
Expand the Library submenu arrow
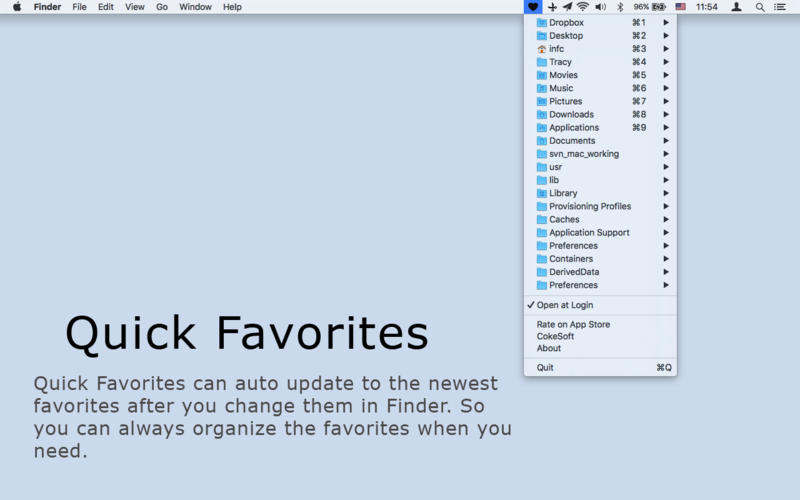pyautogui.click(x=666, y=193)
